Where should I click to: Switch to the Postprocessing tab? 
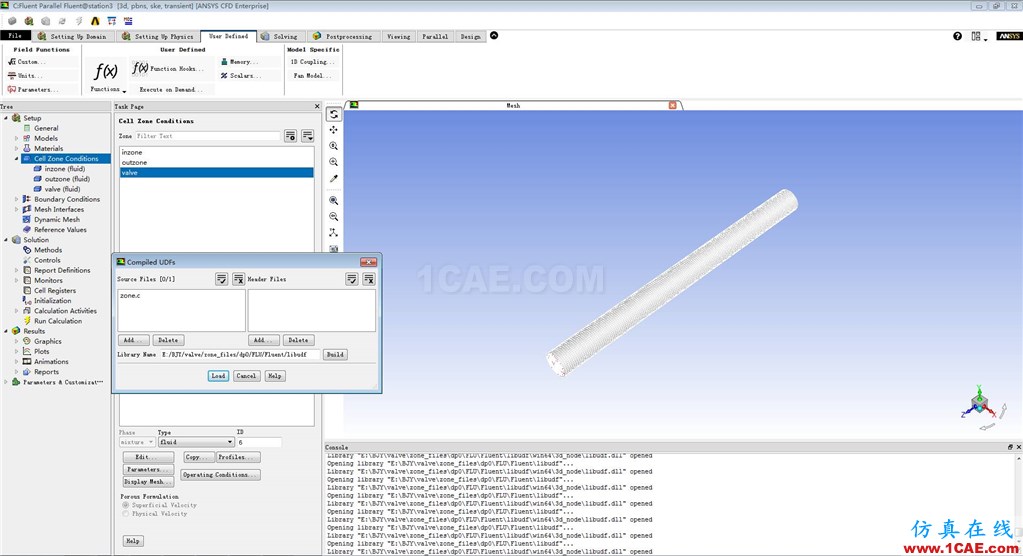[x=343, y=37]
